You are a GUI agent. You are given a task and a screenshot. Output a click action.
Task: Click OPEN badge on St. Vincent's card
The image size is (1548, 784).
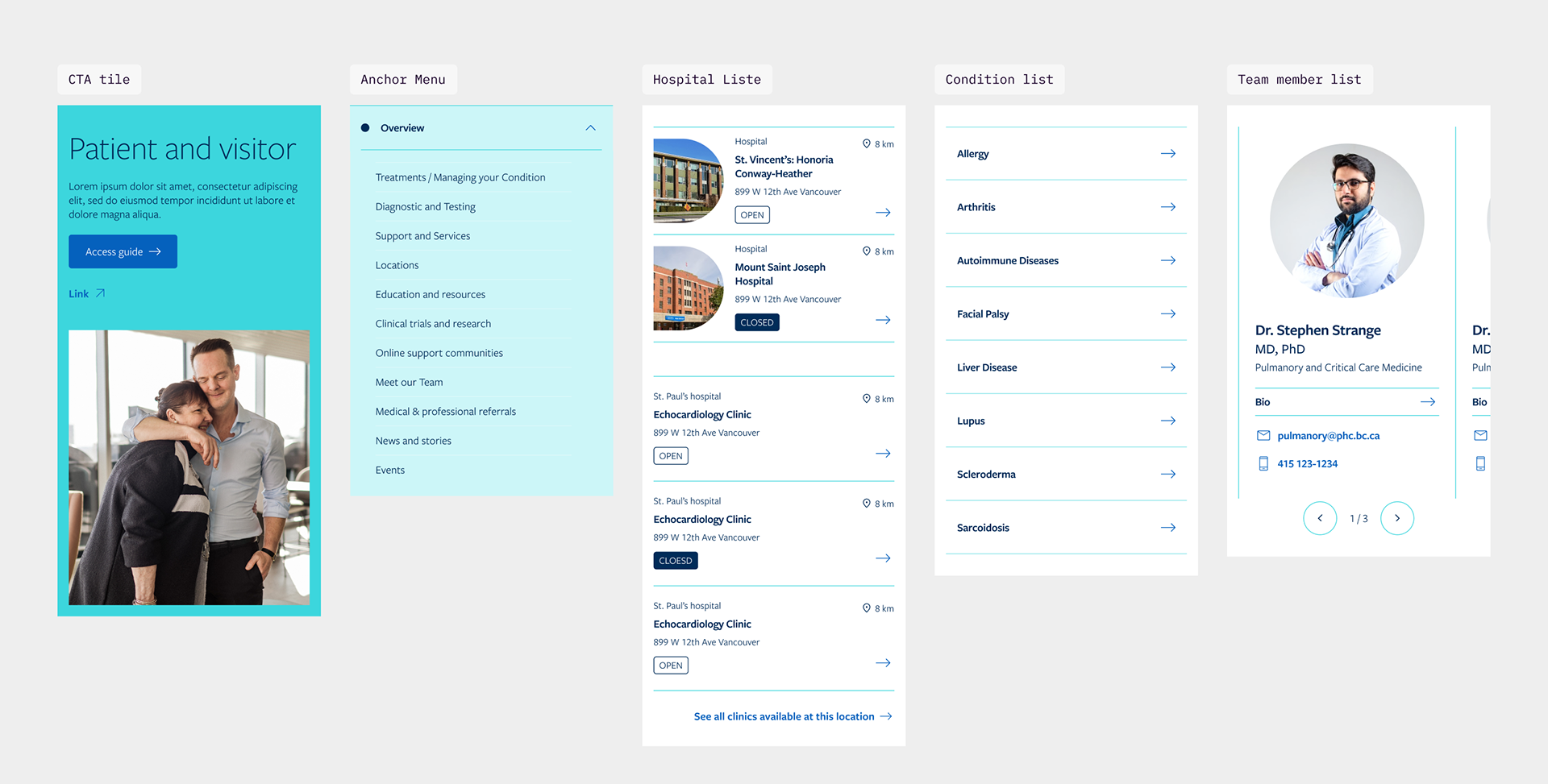pyautogui.click(x=752, y=215)
